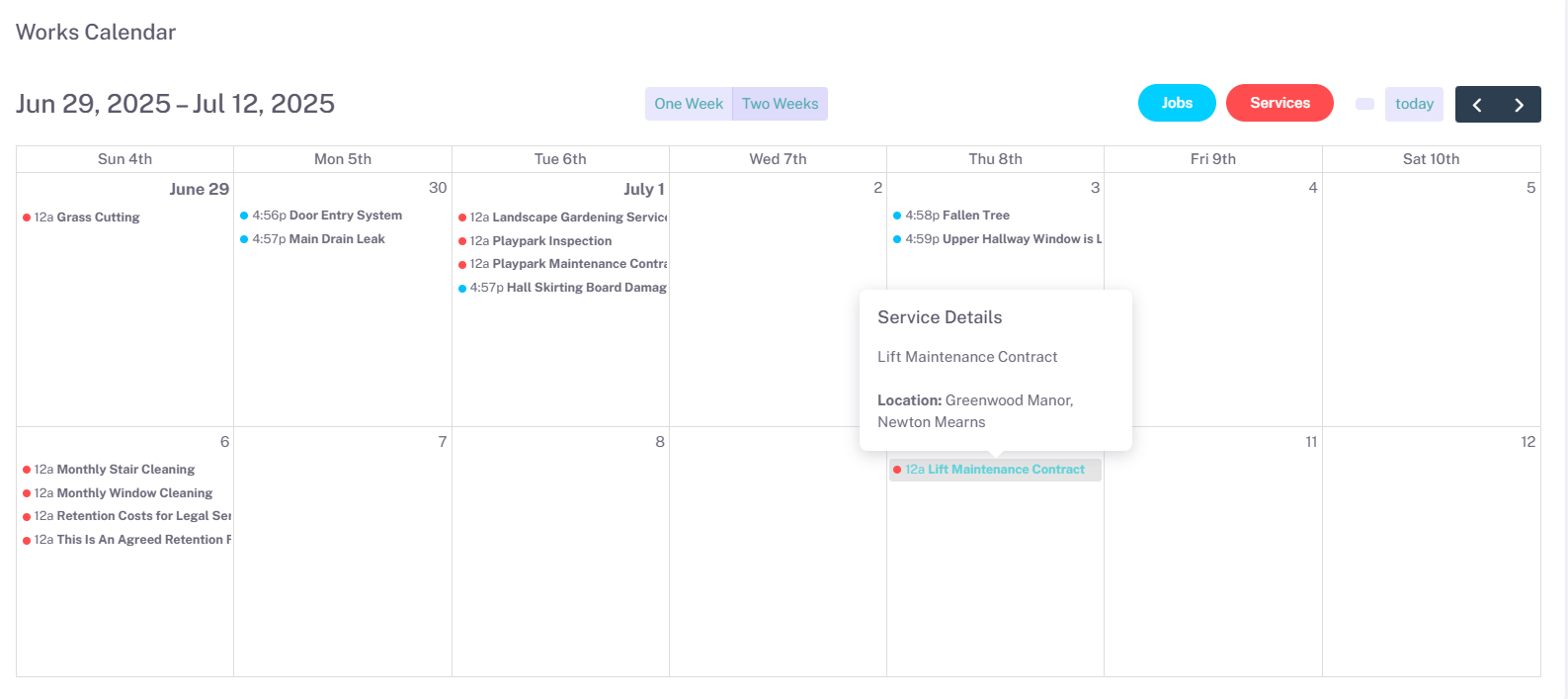Open the Playpark Inspection event
Viewport: 1568px width, 699px height.
(x=551, y=241)
